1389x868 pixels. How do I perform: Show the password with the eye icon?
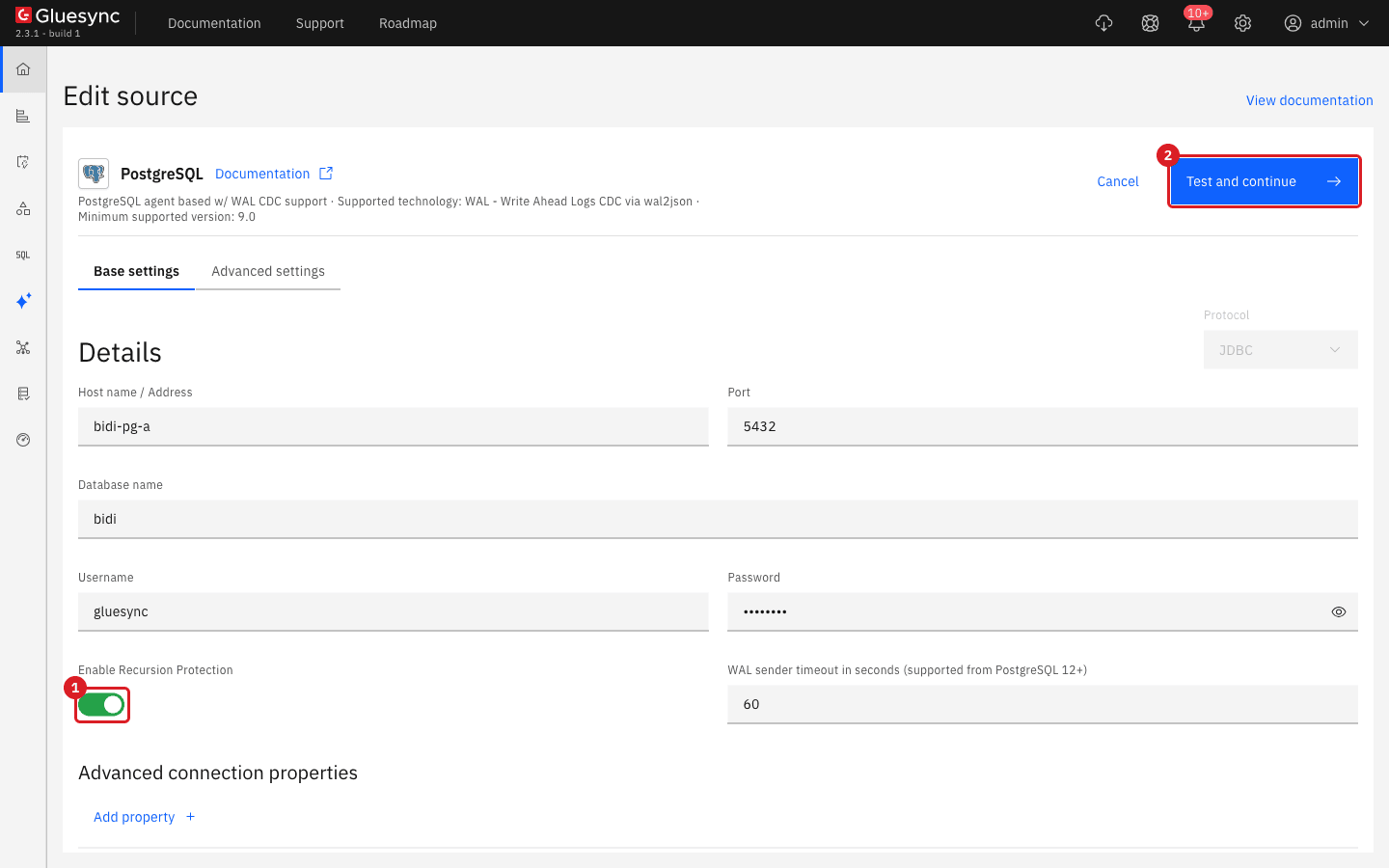pos(1338,611)
